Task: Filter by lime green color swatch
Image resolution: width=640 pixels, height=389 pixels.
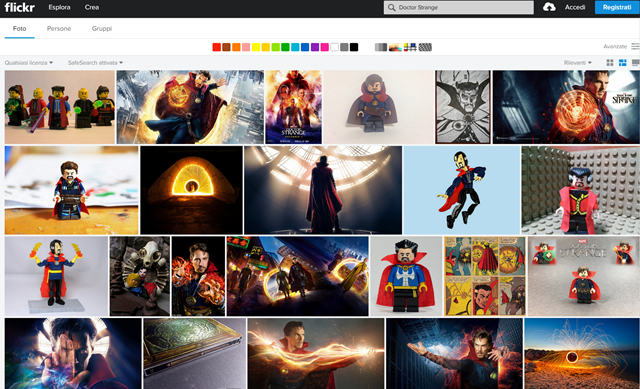Action: point(276,47)
